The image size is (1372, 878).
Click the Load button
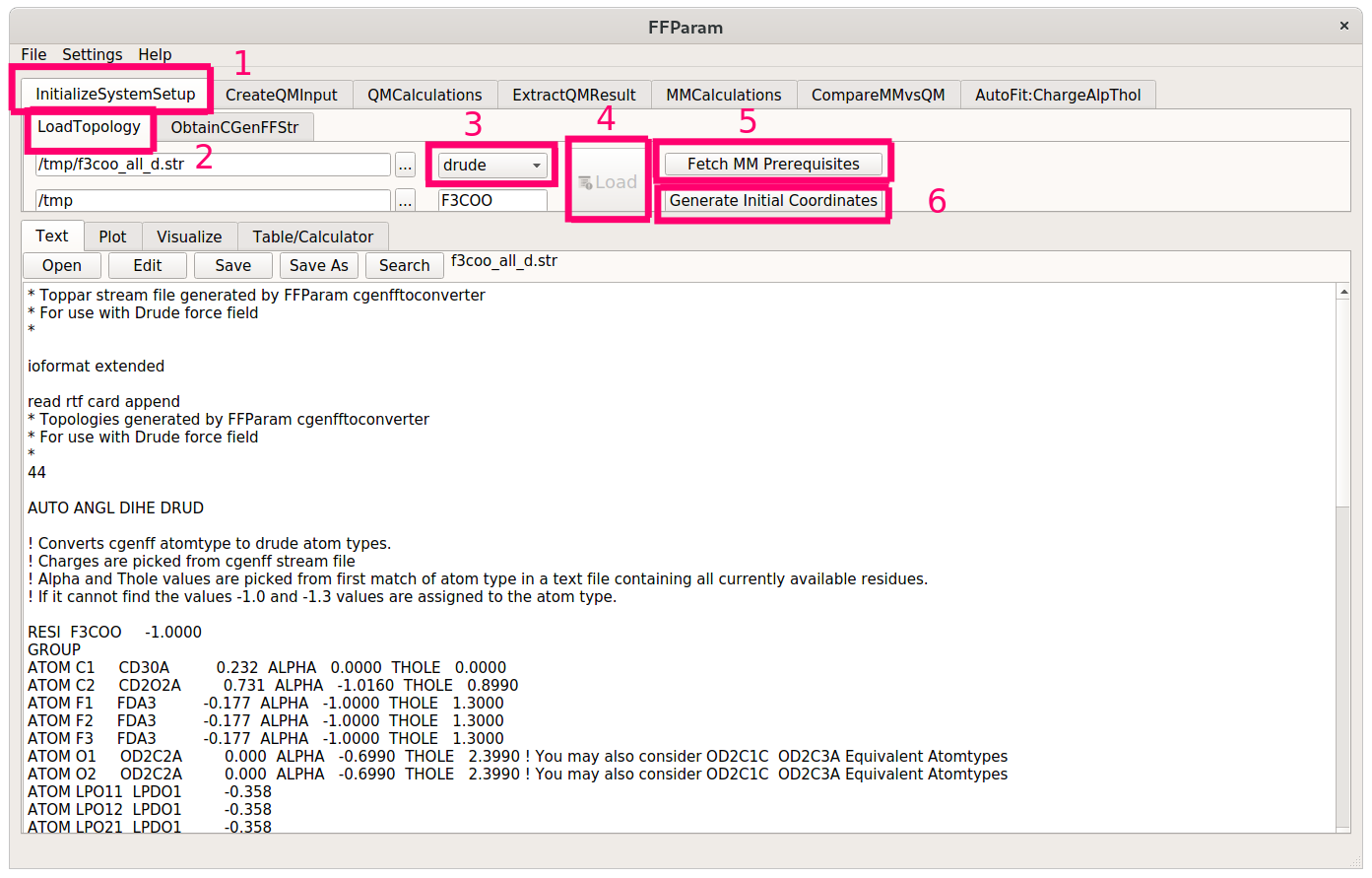[608, 181]
